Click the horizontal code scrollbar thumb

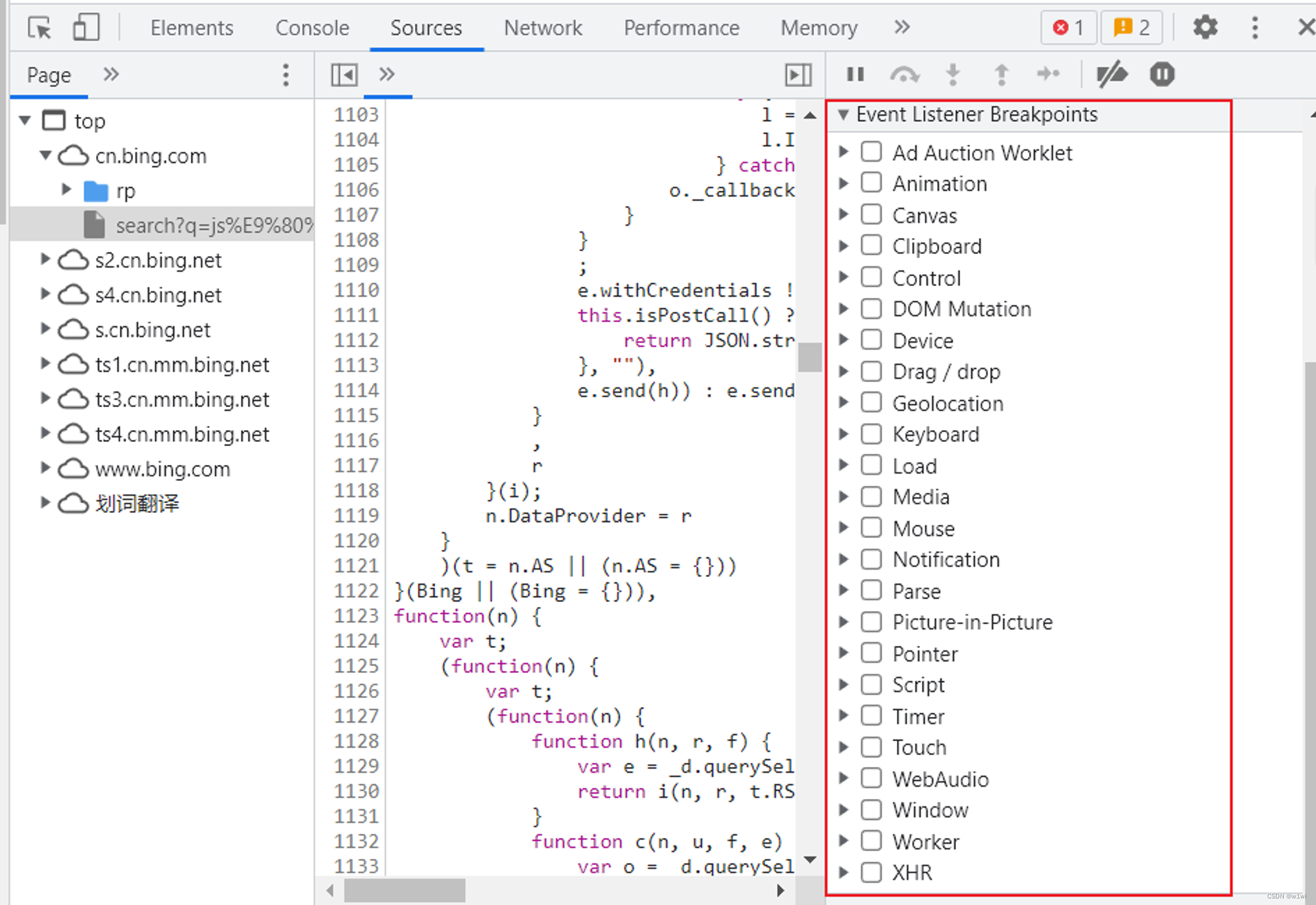pos(405,891)
